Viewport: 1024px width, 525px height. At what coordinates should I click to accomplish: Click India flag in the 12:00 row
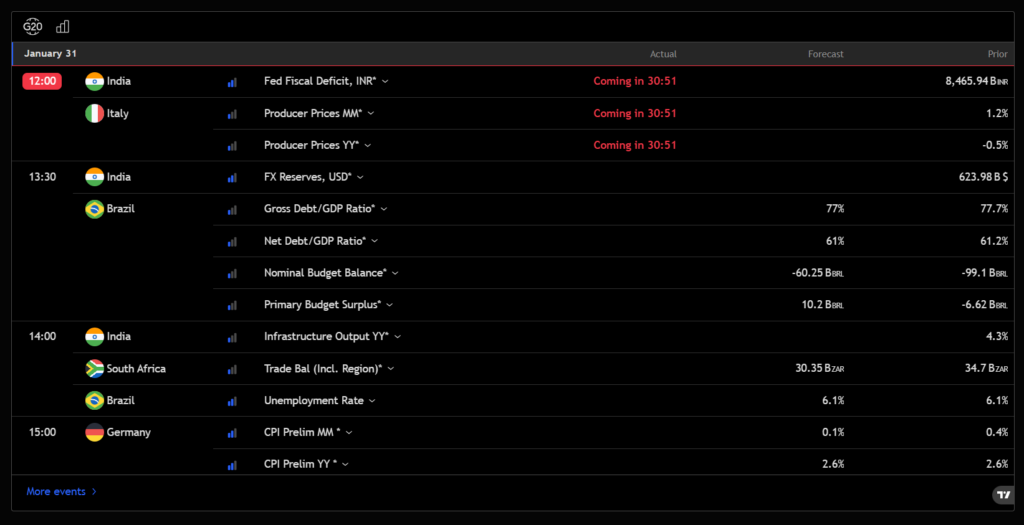95,82
